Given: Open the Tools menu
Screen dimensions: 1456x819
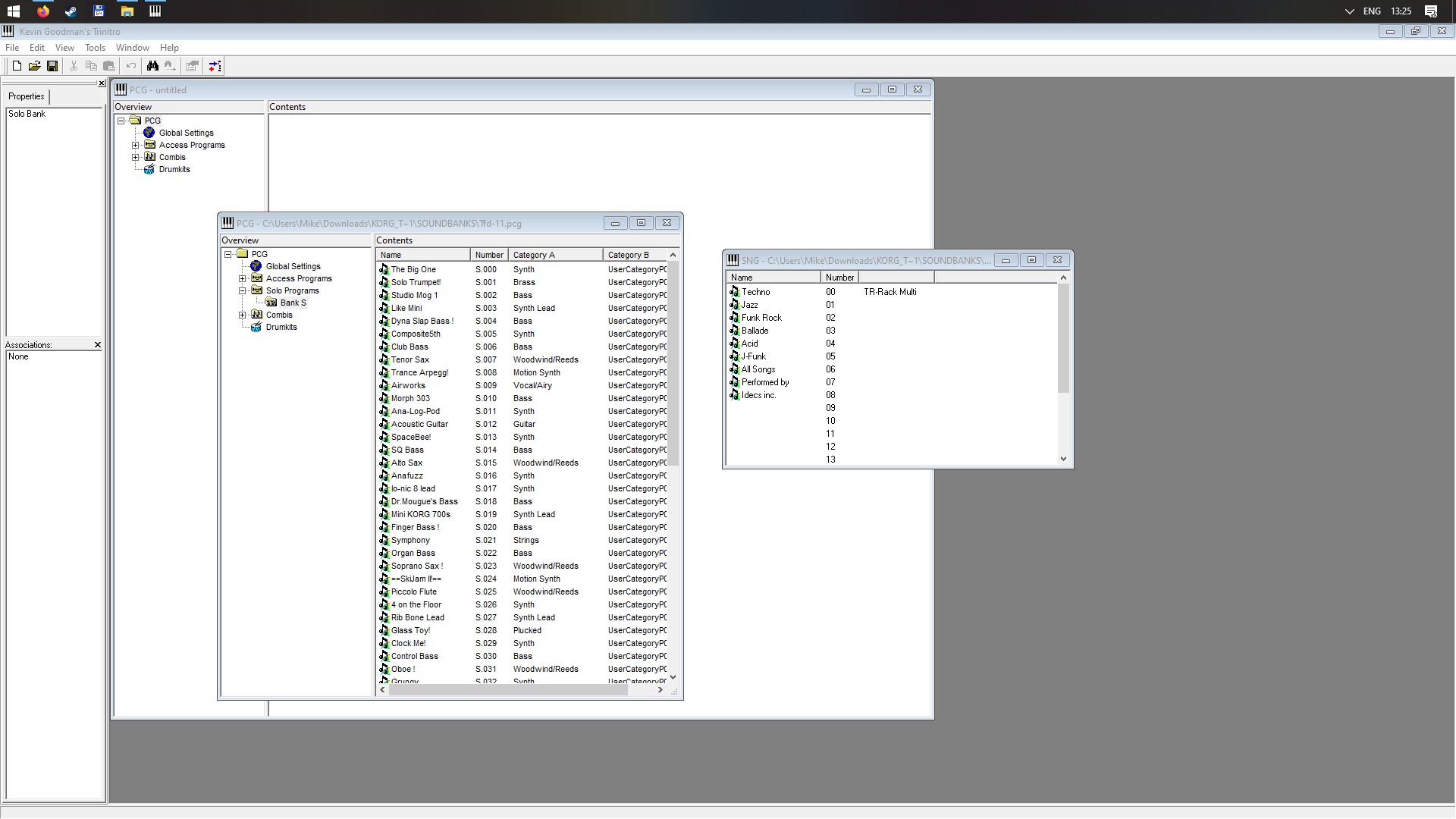Looking at the screenshot, I should [x=95, y=48].
